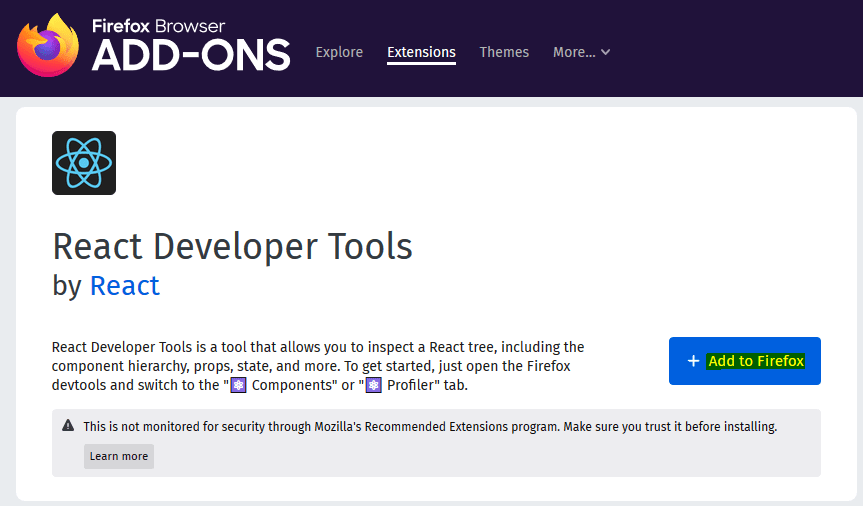This screenshot has width=863, height=506.
Task: Expand the More... dropdown menu
Action: point(582,52)
